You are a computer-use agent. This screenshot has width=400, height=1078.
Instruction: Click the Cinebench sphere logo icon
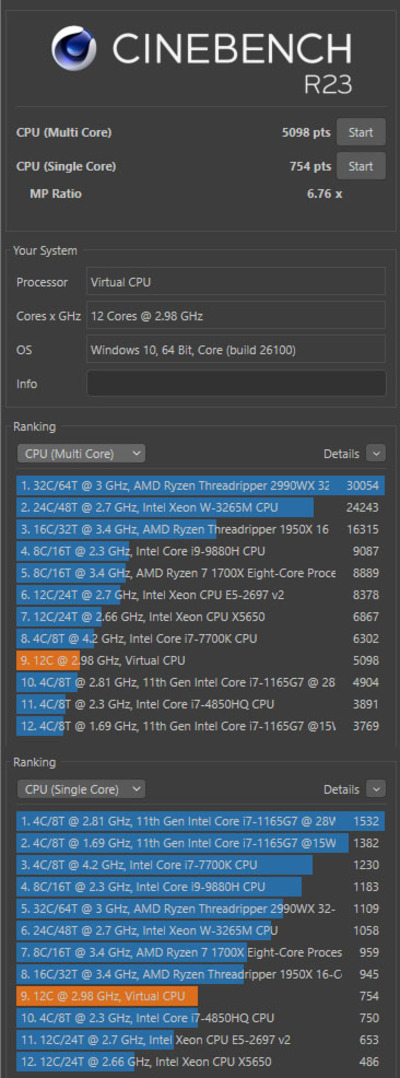[x=75, y=49]
